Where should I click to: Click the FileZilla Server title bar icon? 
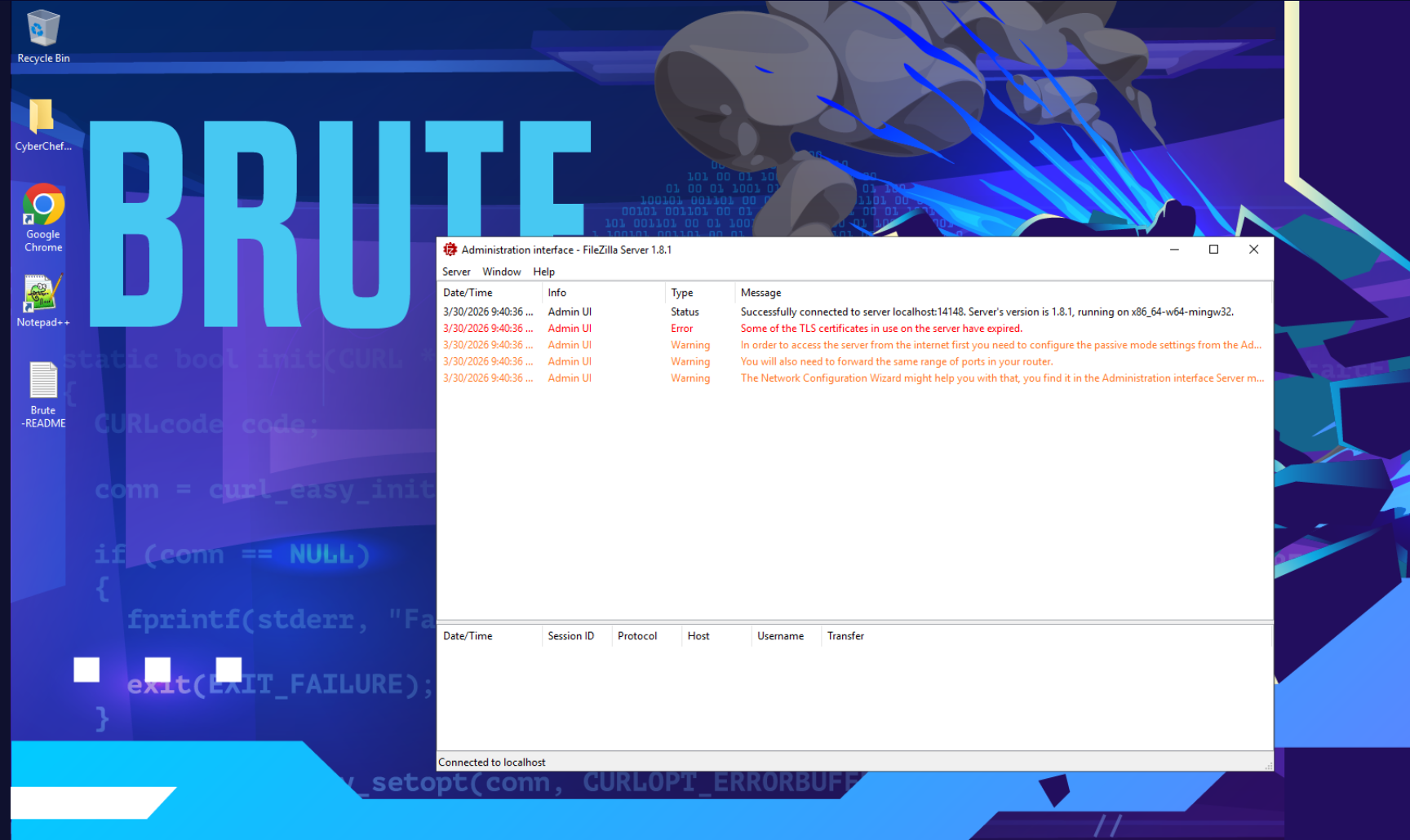click(450, 250)
